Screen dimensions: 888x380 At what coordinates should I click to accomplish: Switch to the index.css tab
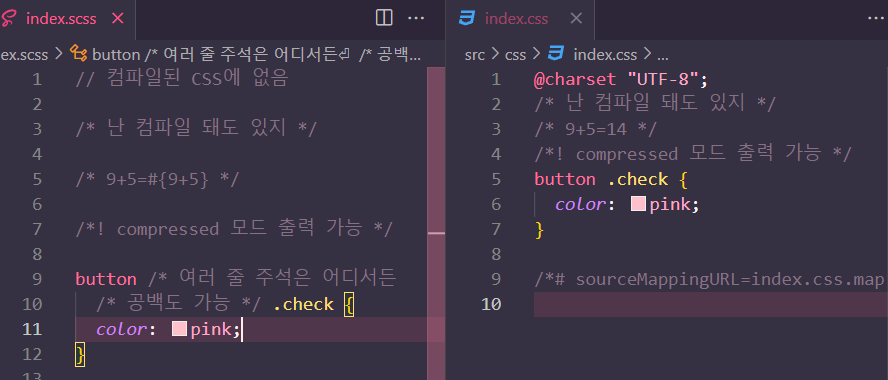coord(516,19)
